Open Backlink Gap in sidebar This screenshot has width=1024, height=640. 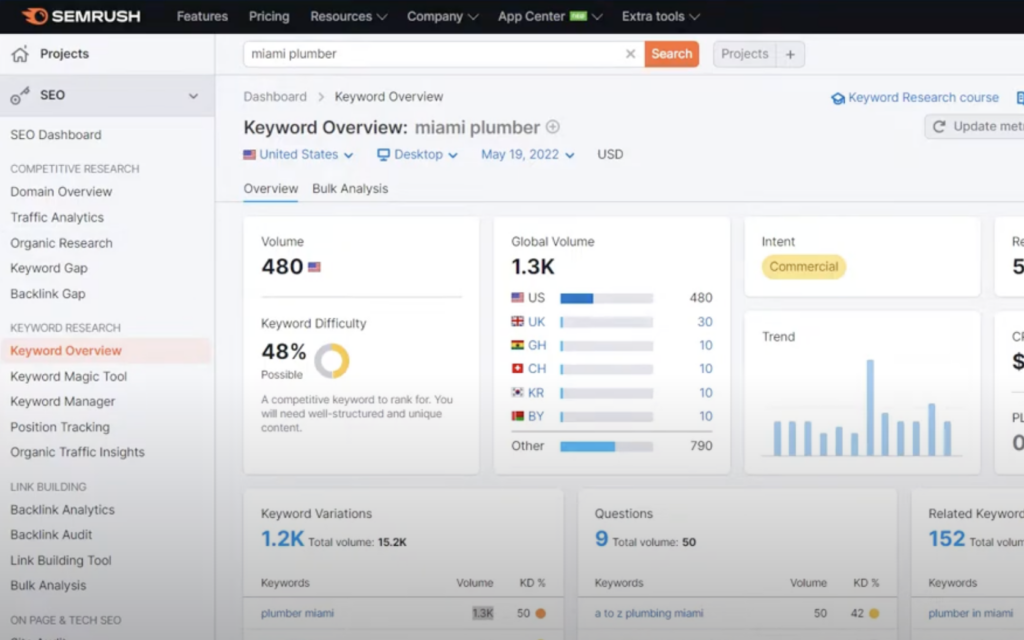pyautogui.click(x=48, y=294)
